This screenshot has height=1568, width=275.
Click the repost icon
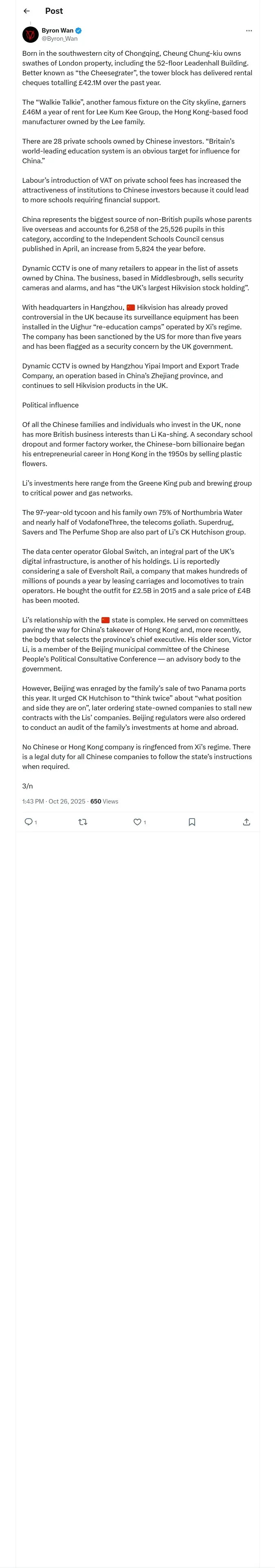(83, 822)
